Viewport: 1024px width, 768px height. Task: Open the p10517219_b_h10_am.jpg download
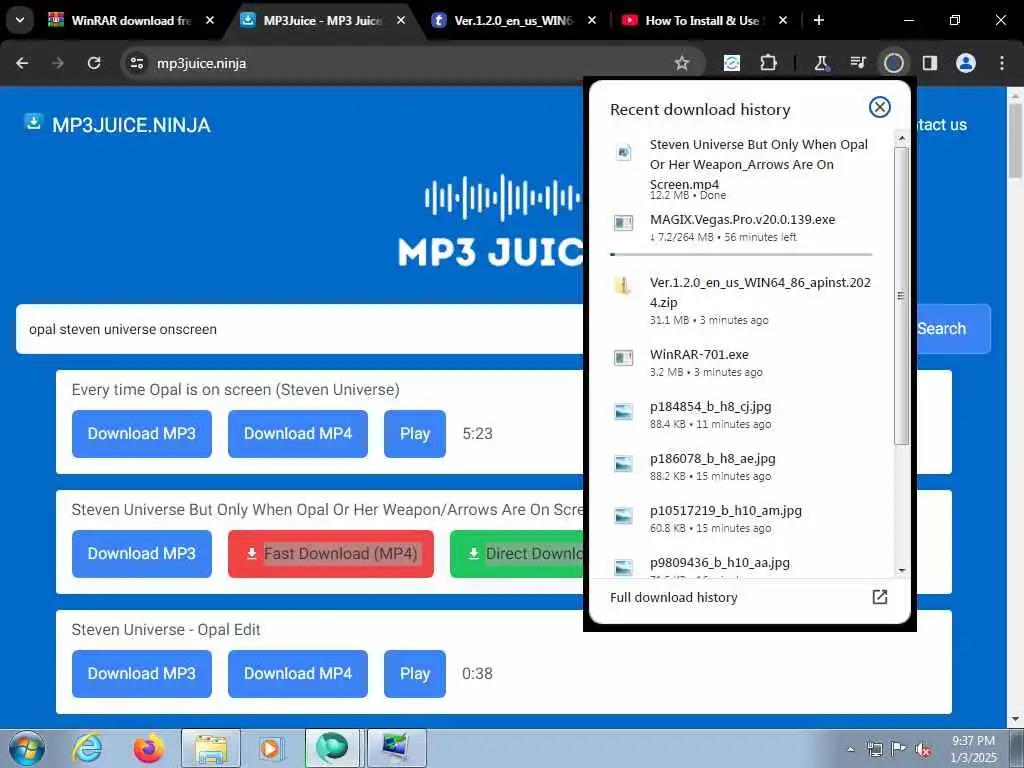coord(741,519)
